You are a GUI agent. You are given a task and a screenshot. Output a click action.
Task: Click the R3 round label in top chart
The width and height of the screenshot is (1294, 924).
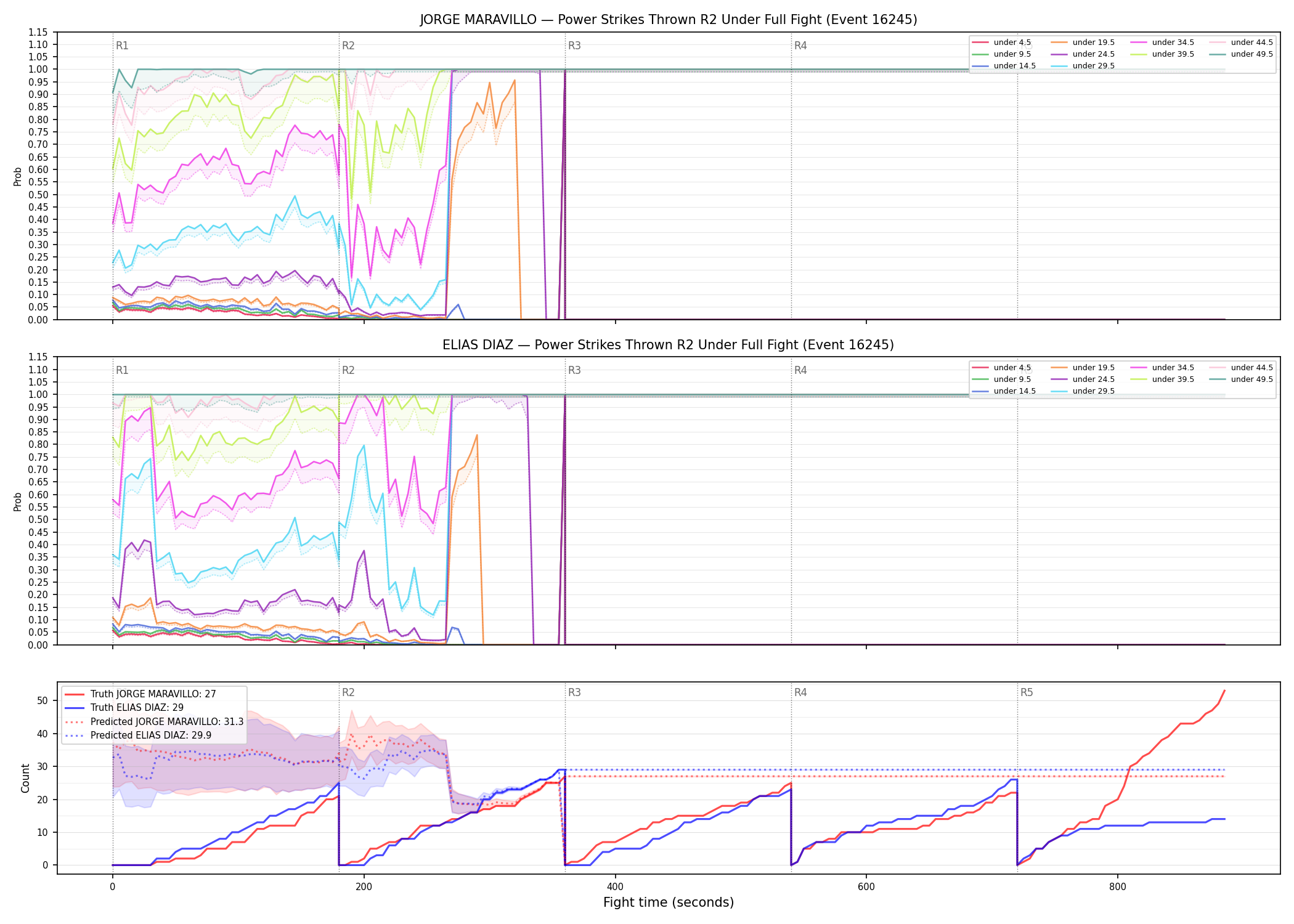coord(574,46)
